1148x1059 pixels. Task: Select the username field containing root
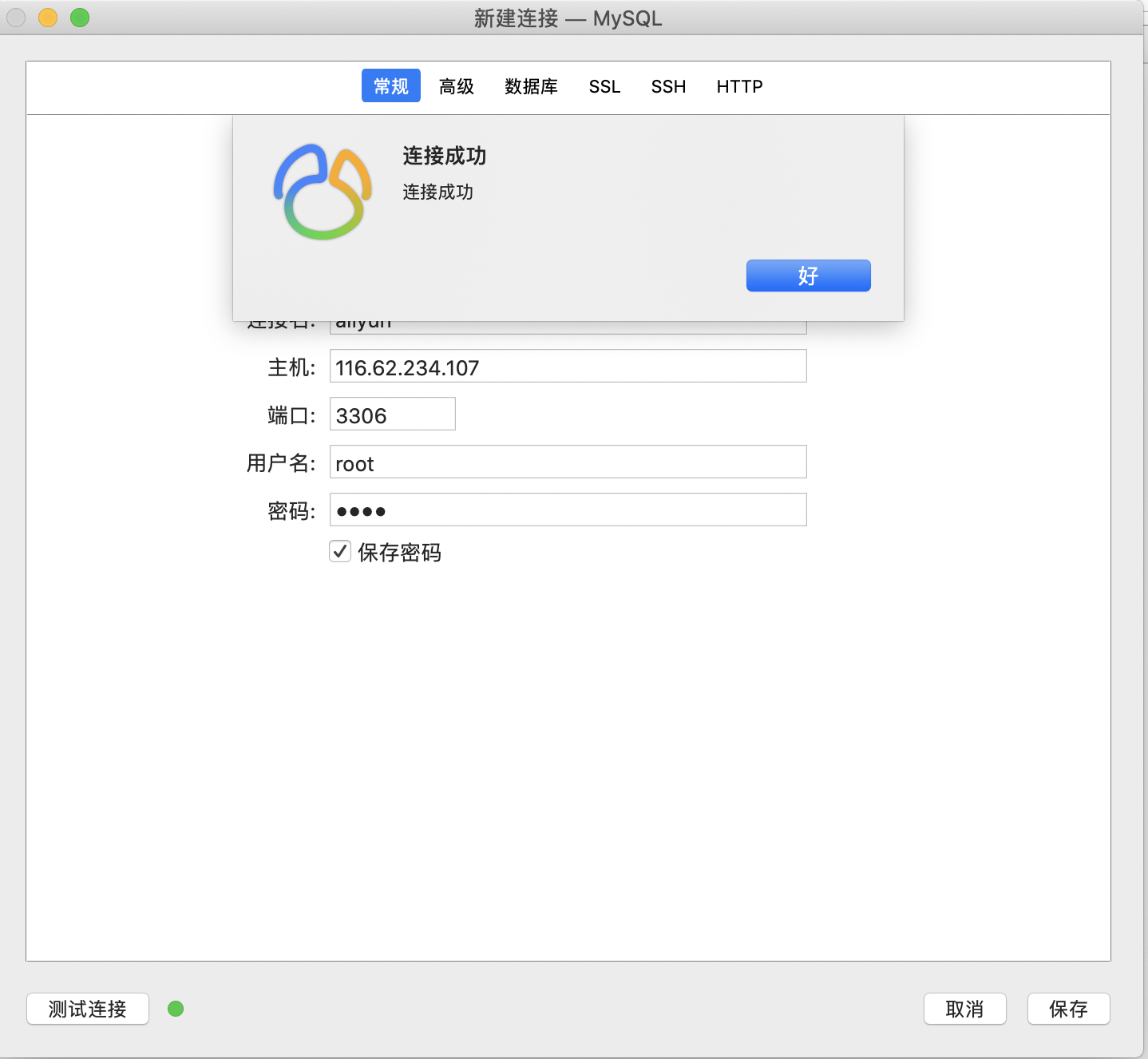tap(568, 462)
